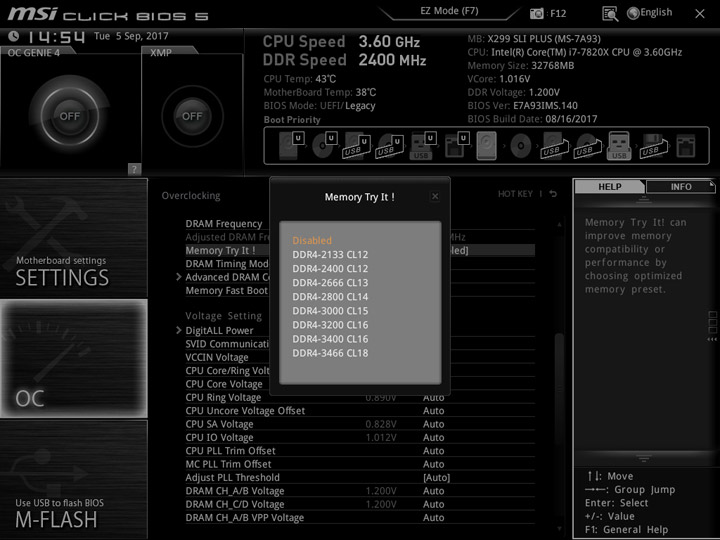Select the legacy USB floppy boot icon
This screenshot has width=720, height=540.
[x=653, y=146]
